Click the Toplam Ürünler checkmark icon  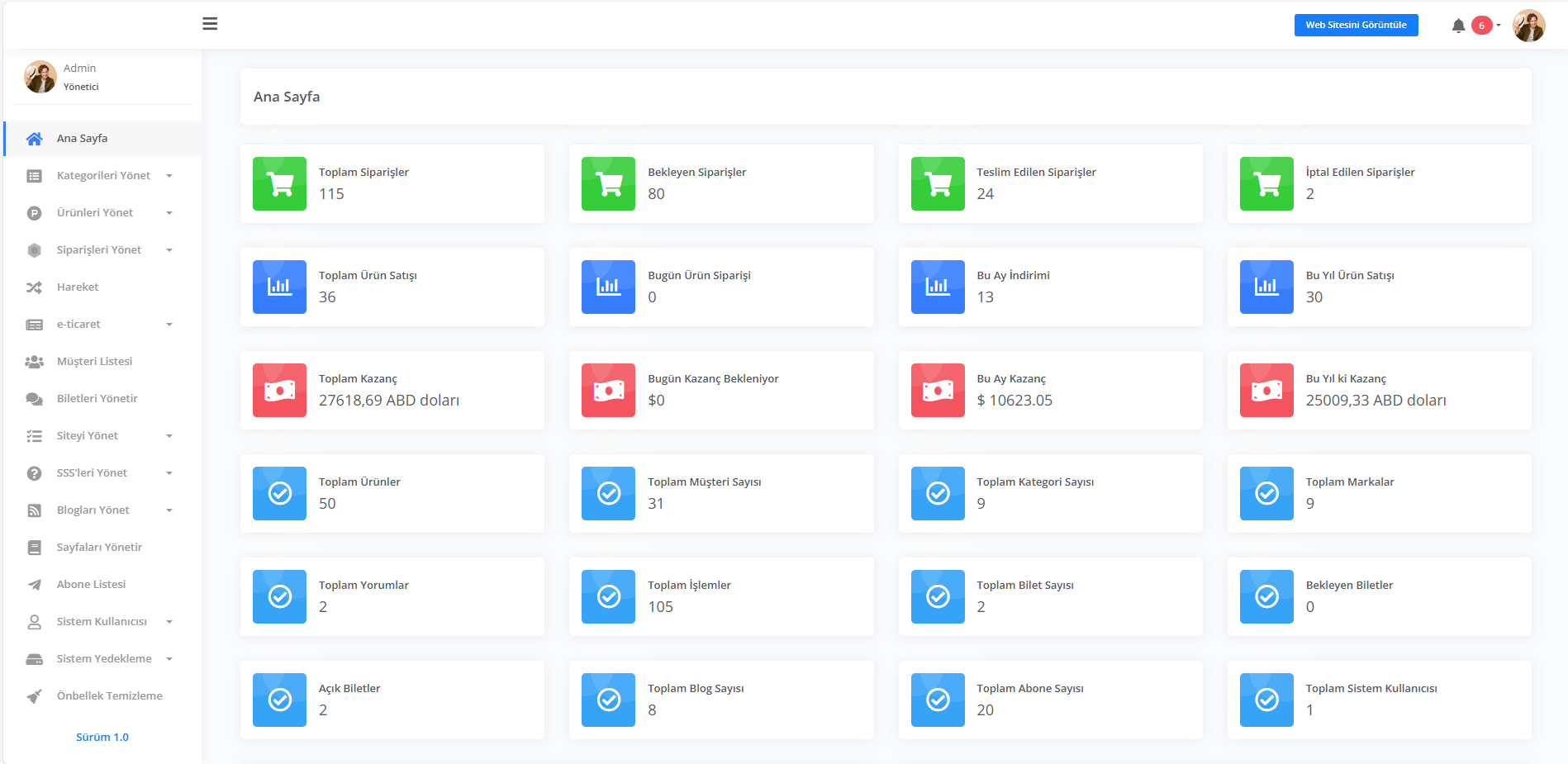tap(279, 494)
